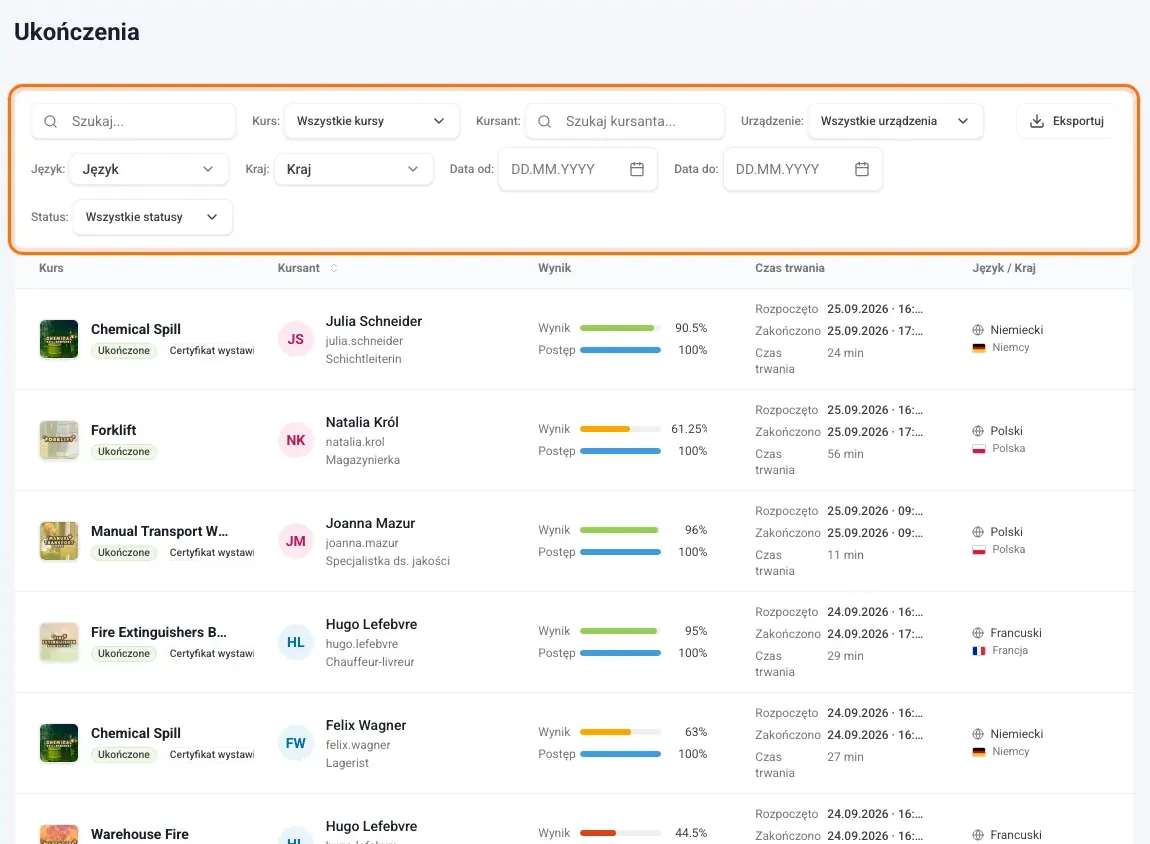Viewport: 1150px width, 844px height.
Task: Click the Czas trwania column header
Action: click(x=790, y=268)
